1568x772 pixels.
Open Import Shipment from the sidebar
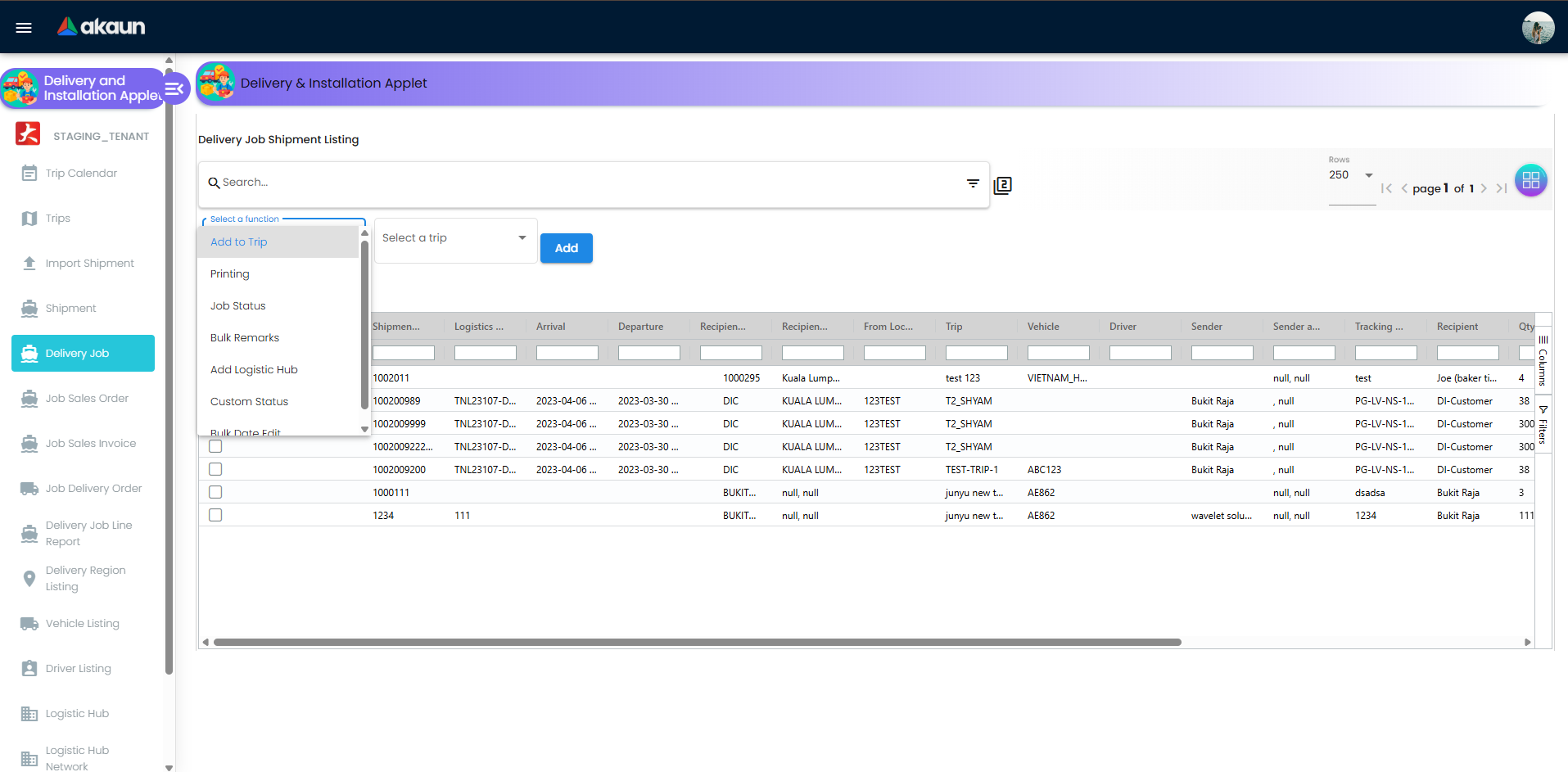tap(89, 263)
